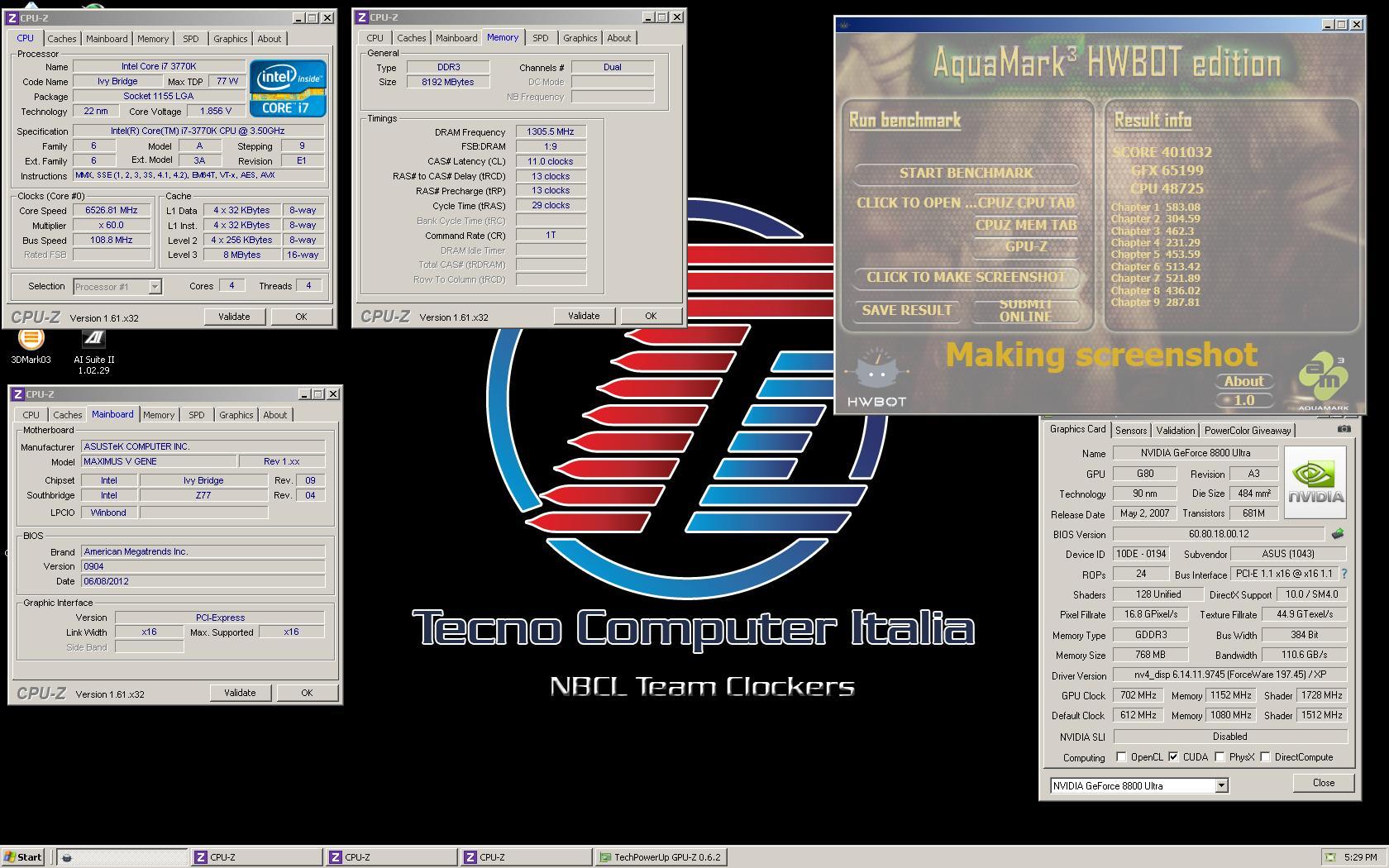1389x868 pixels.
Task: Toggle the CUDA checkbox in GPU-Z
Action: pos(1173,757)
